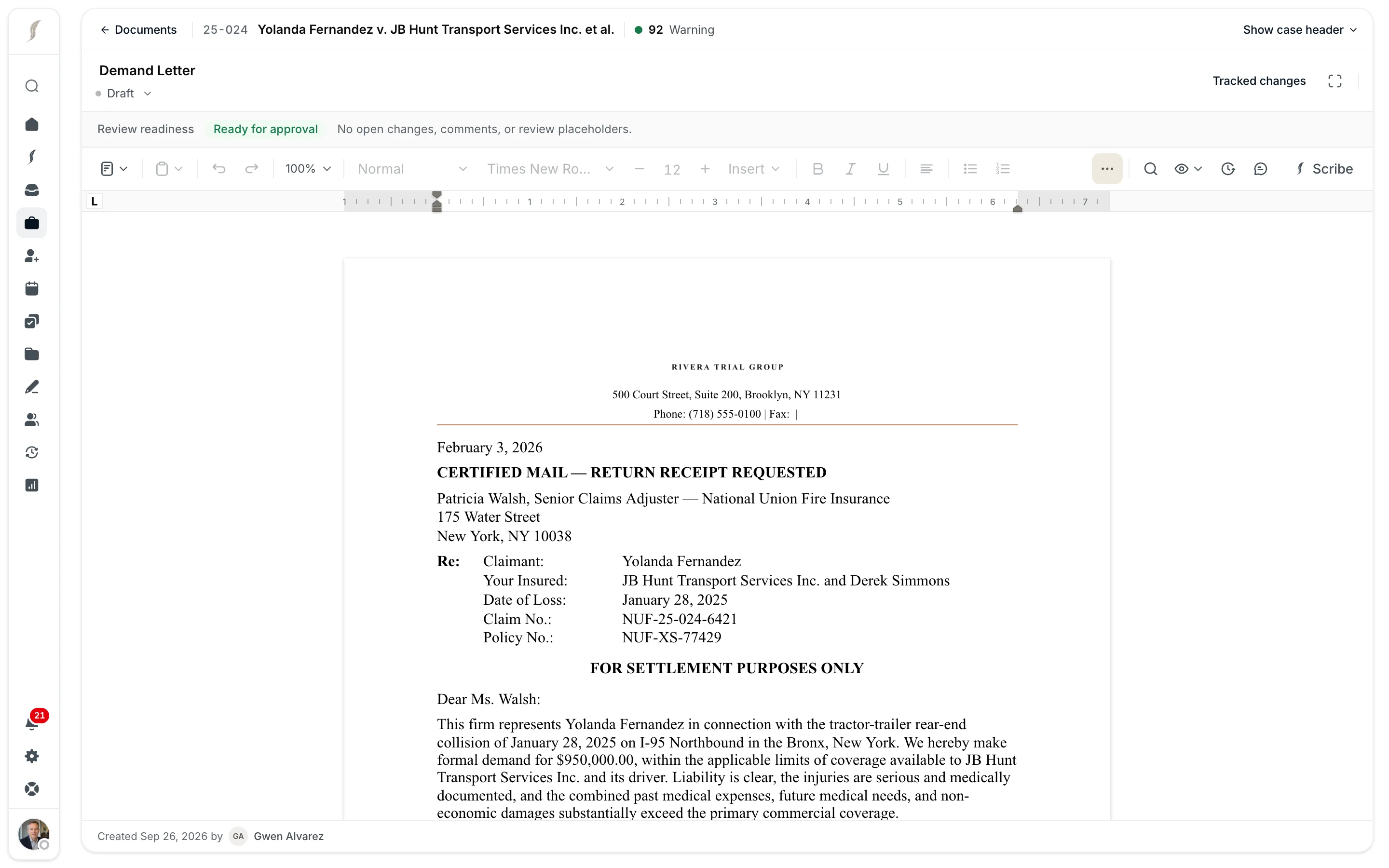Viewport: 1389px width, 868px height.
Task: Click the case title Yolanda Fernandez v. JB Hunt
Action: pos(436,30)
